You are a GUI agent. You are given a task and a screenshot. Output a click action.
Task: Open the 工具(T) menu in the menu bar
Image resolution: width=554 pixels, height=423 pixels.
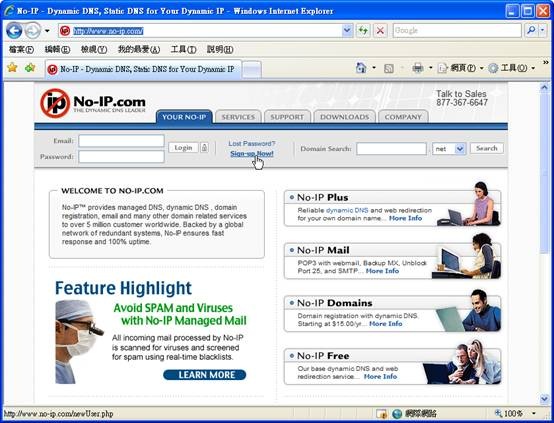click(183, 49)
